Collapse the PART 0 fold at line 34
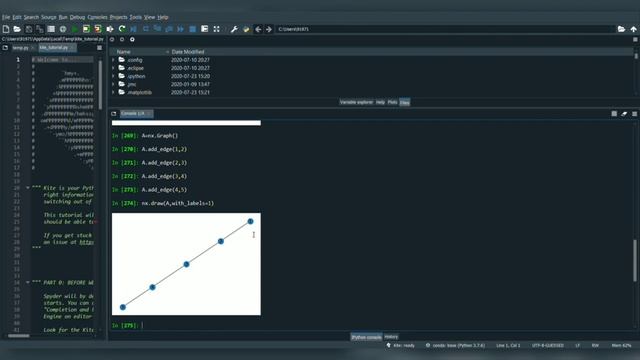This screenshot has width=640, height=360. pos(28,282)
